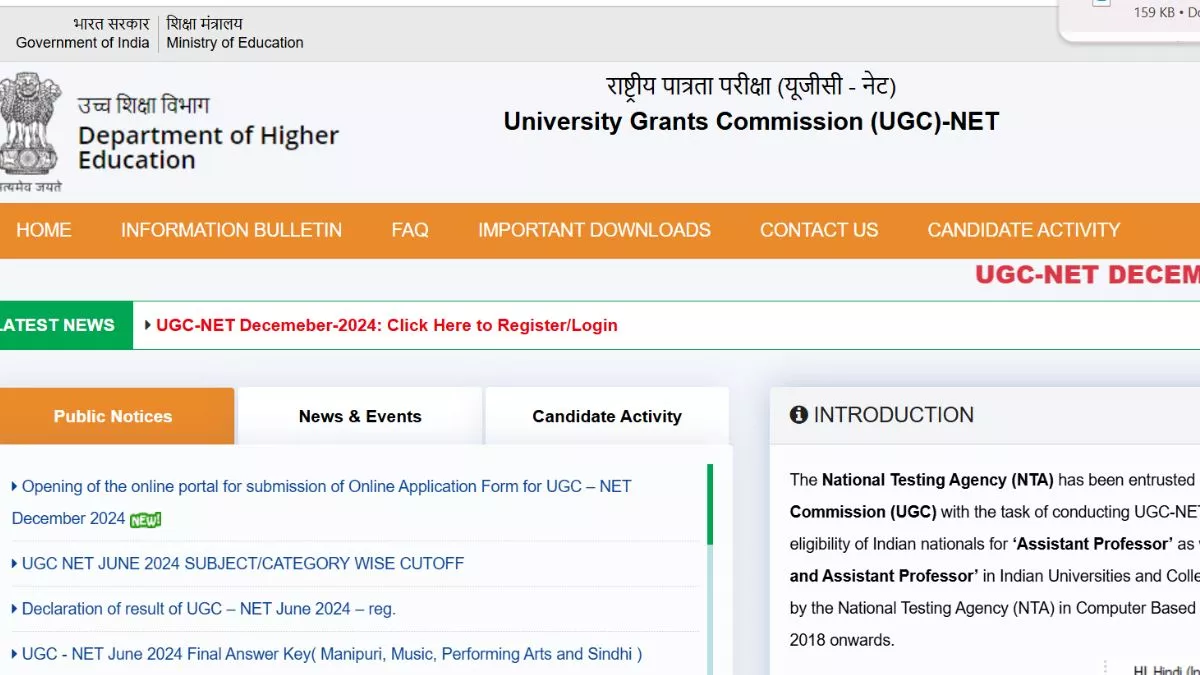Open the online application portal notice link
The image size is (1200, 675).
point(322,486)
